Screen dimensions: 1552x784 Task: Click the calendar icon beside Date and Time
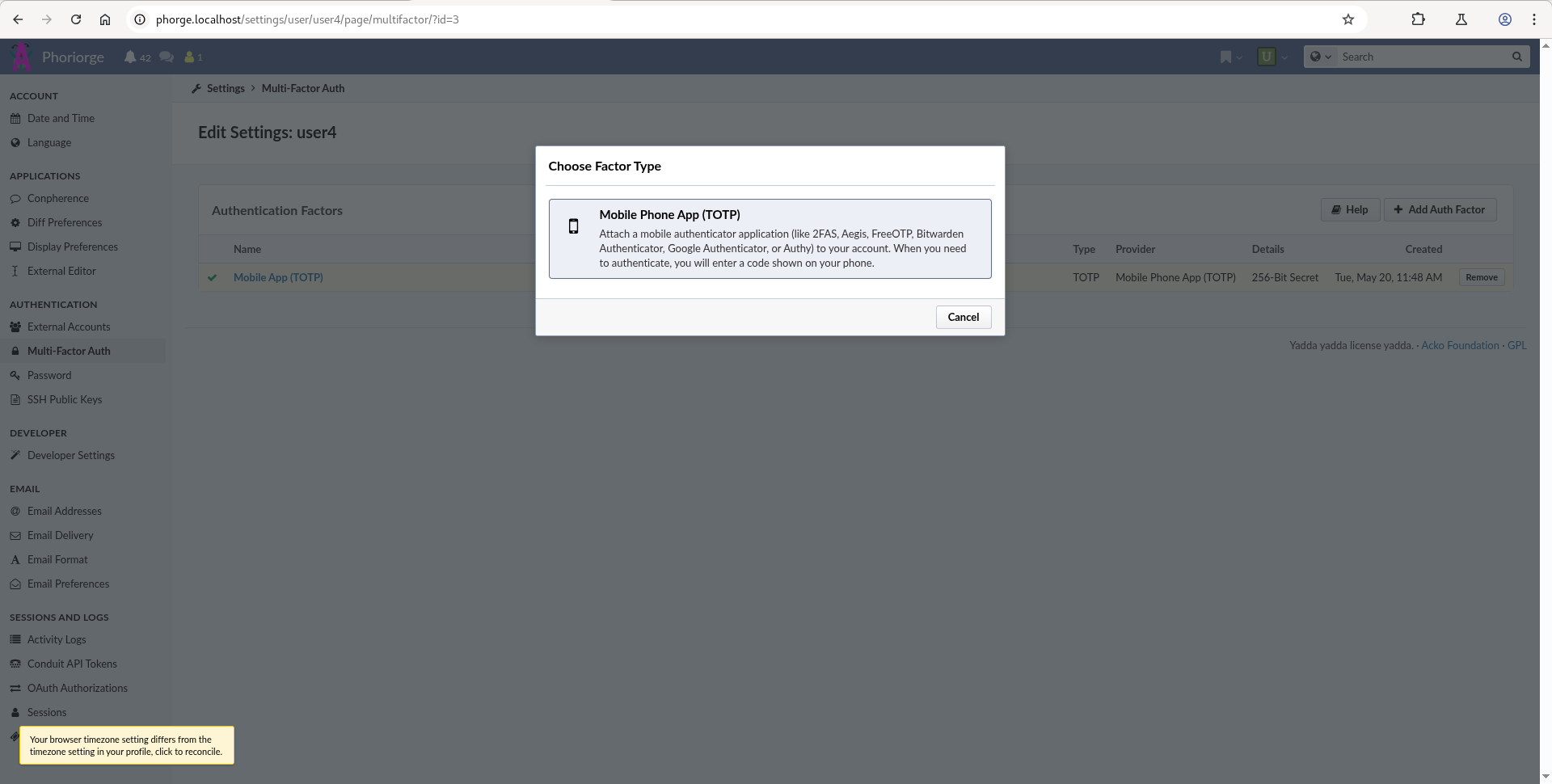click(15, 118)
